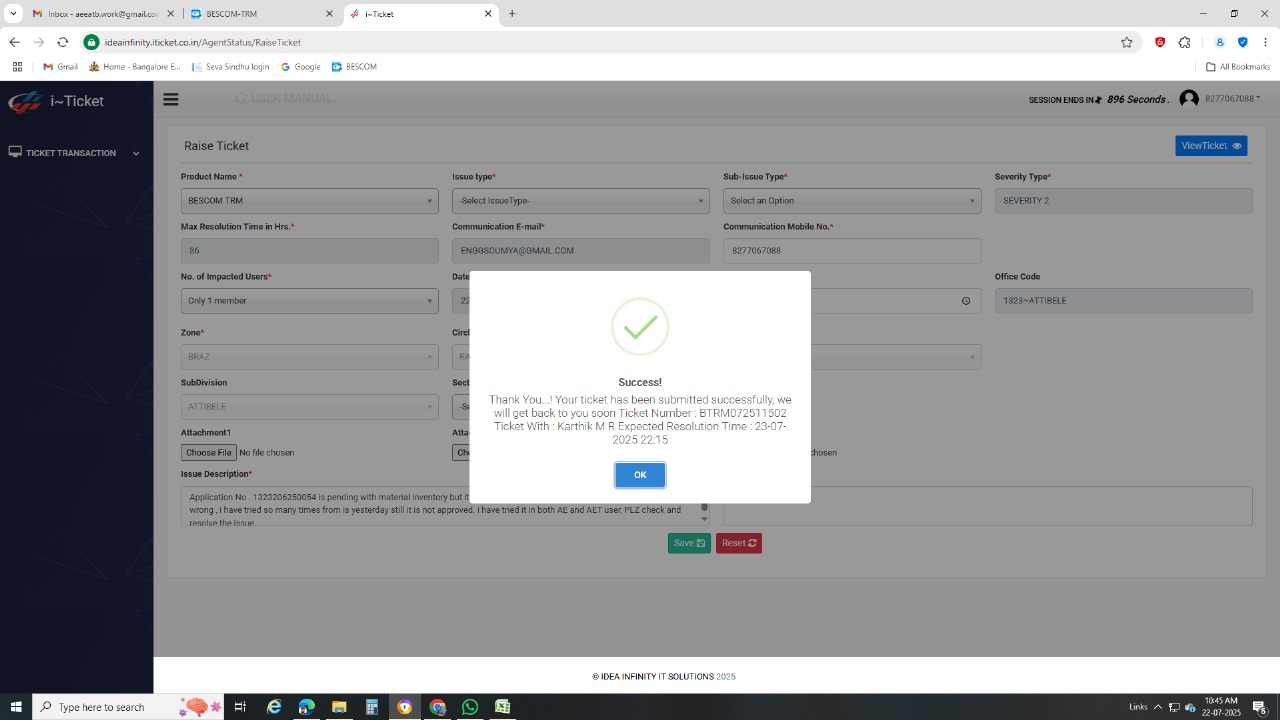
Task: Click the Communication Mobile No. field
Action: point(852,251)
